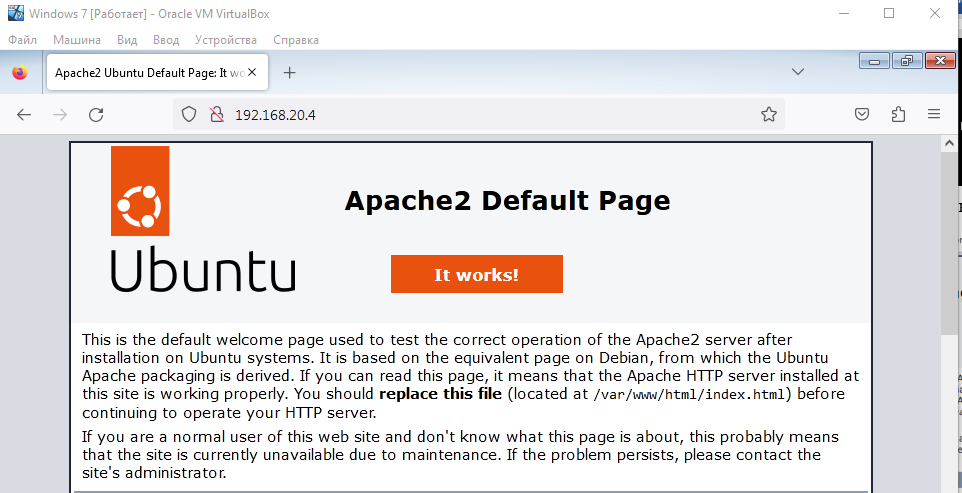
Task: Reload the current page
Action: coord(96,115)
